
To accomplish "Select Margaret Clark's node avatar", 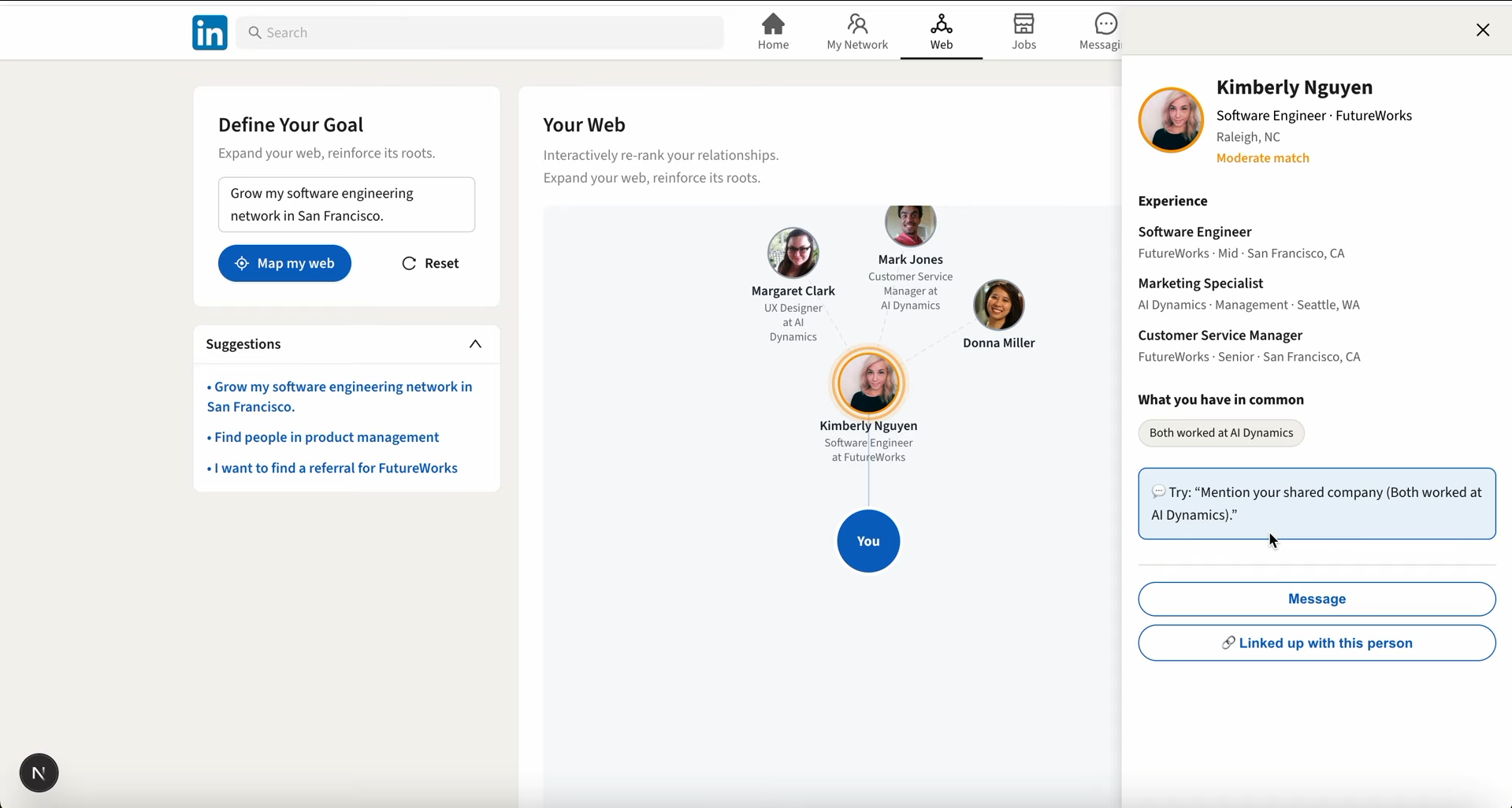I will 793,253.
